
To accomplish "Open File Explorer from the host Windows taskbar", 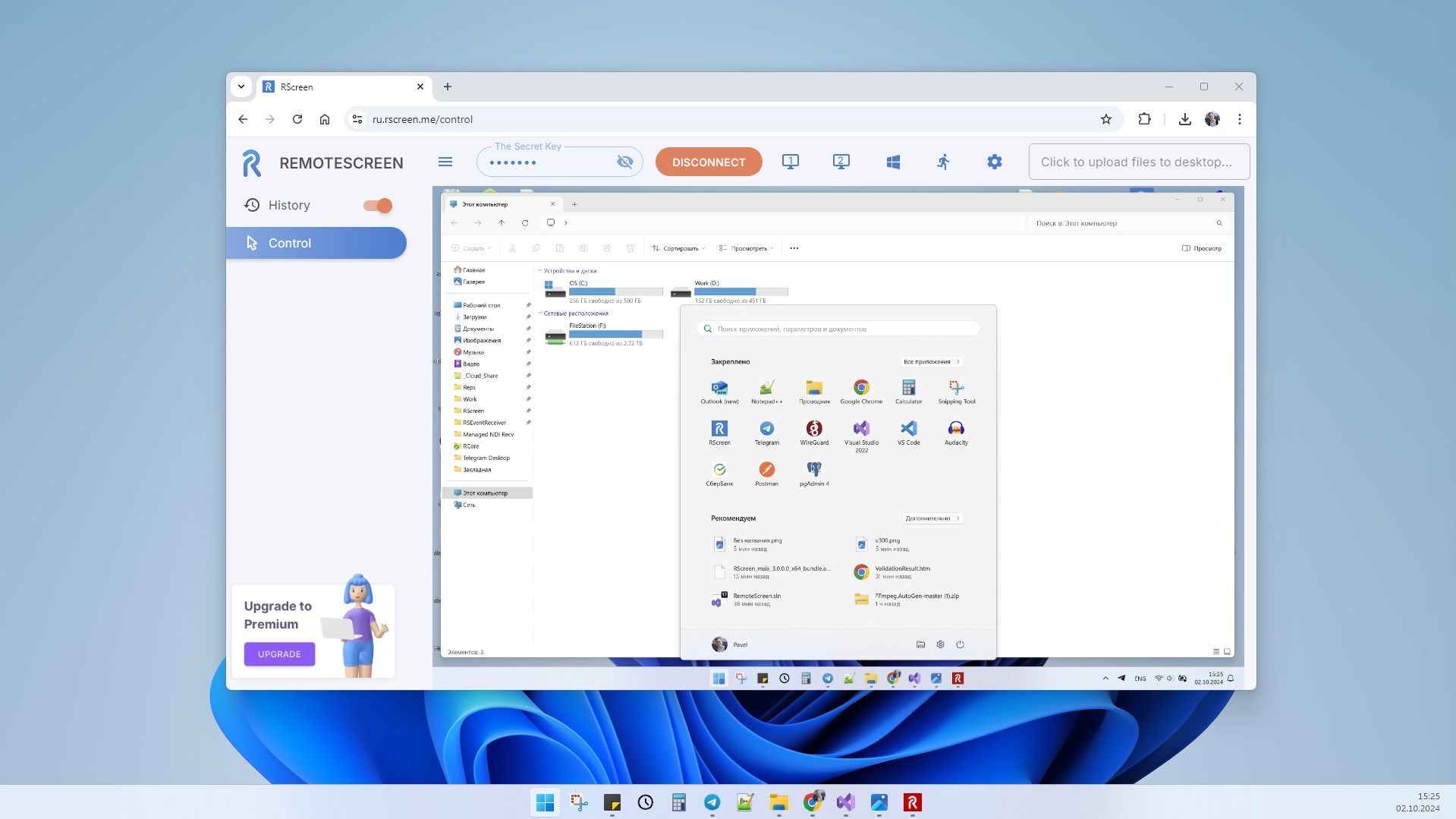I will pyautogui.click(x=778, y=802).
